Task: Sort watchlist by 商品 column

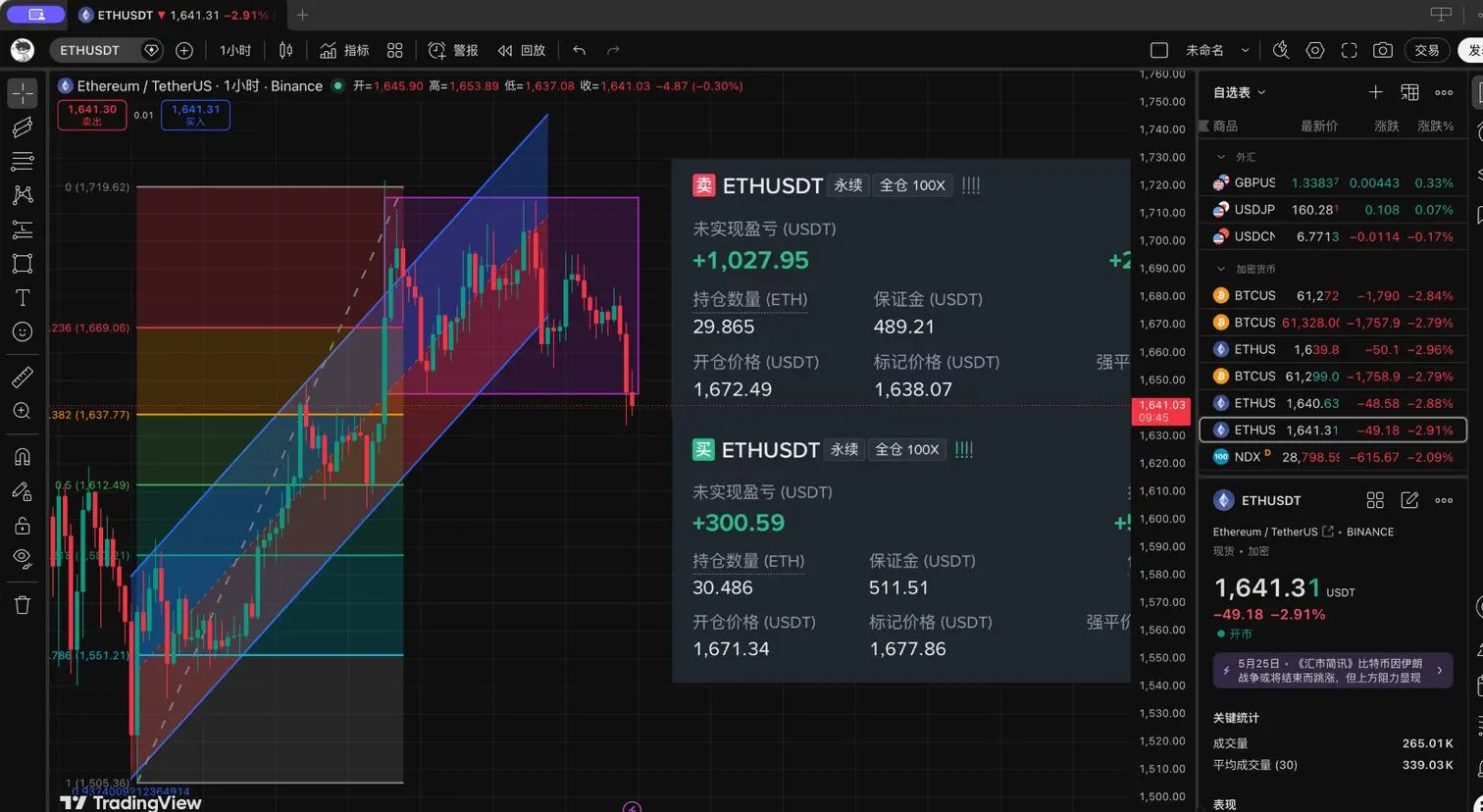Action: tap(1225, 126)
